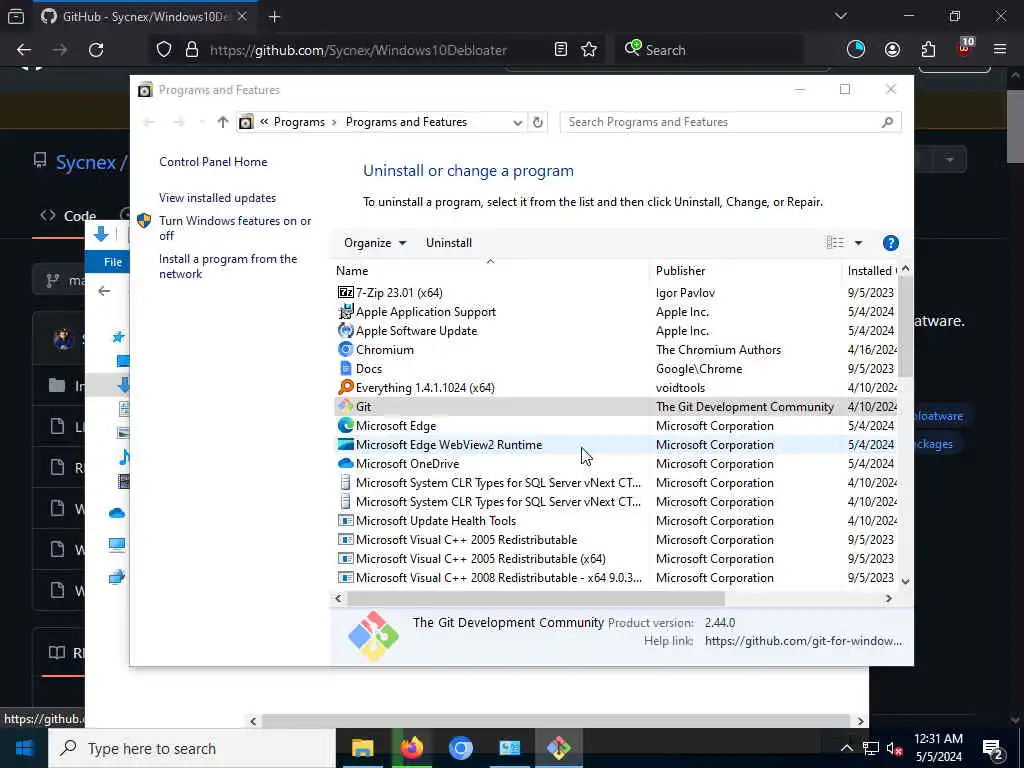
Task: Open Turn Windows features on or off
Action: [235, 228]
